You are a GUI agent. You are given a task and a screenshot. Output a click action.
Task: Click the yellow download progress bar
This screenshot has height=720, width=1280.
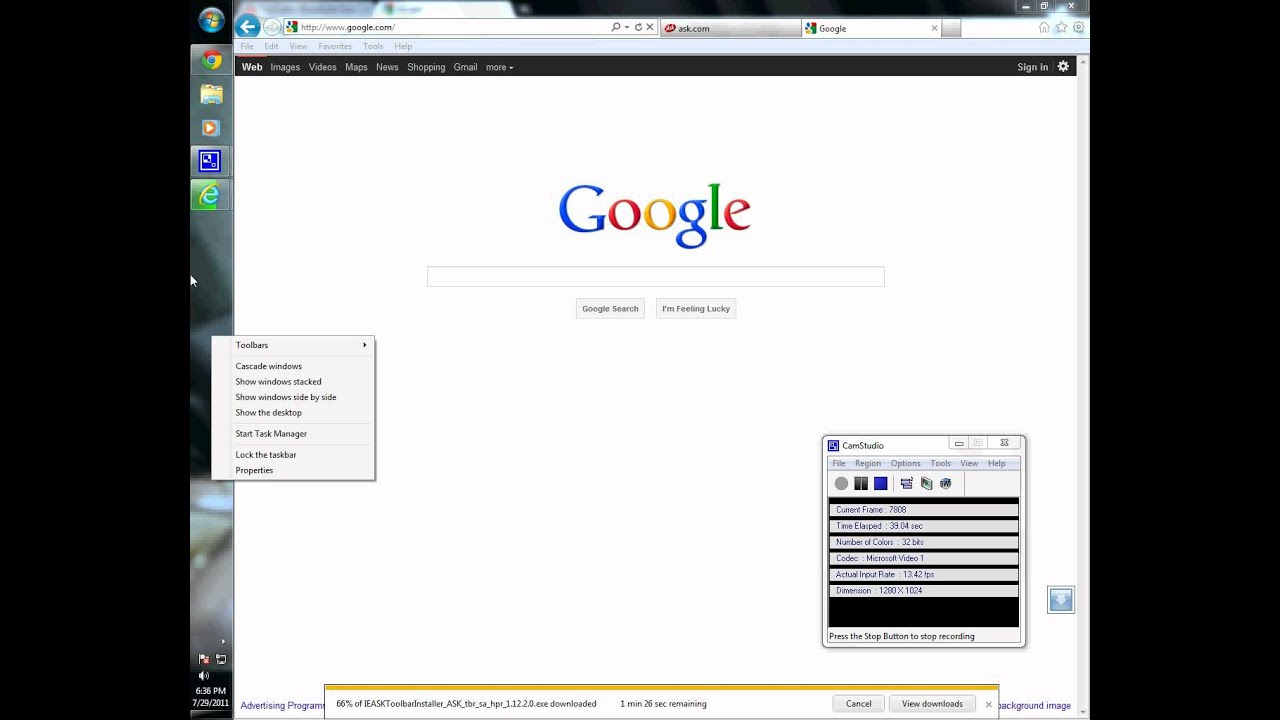(x=661, y=688)
